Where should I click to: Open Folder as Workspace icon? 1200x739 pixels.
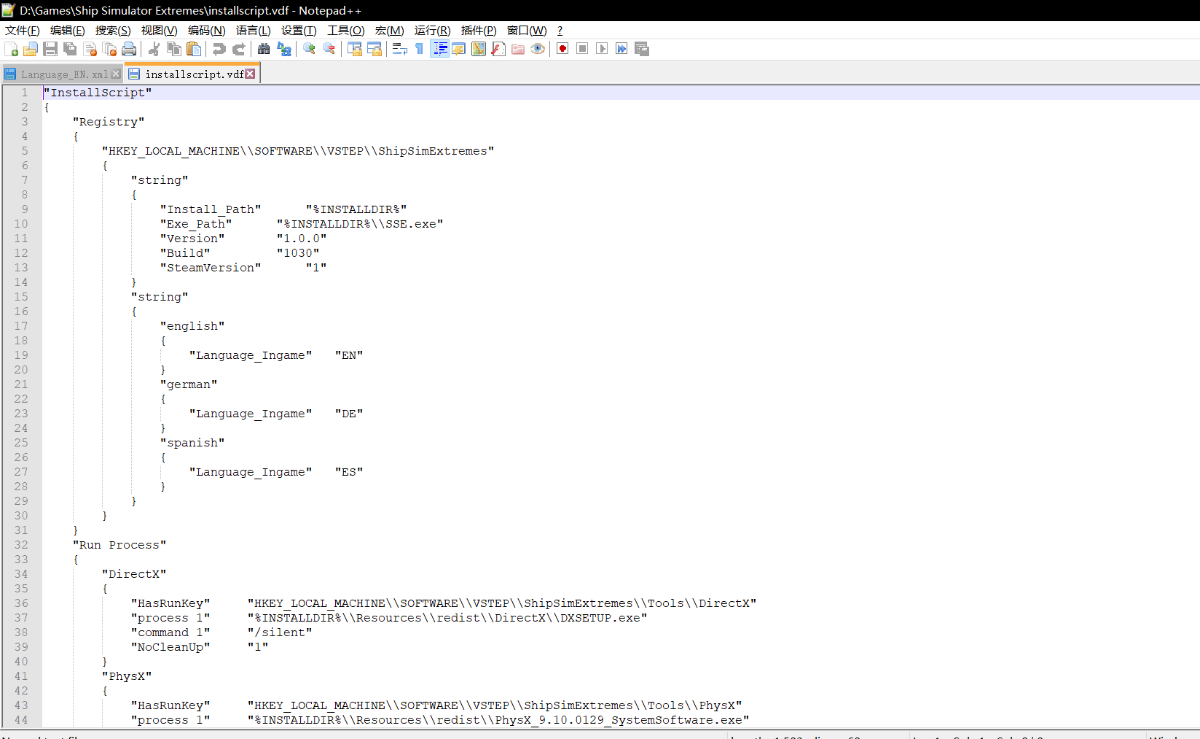pos(518,48)
